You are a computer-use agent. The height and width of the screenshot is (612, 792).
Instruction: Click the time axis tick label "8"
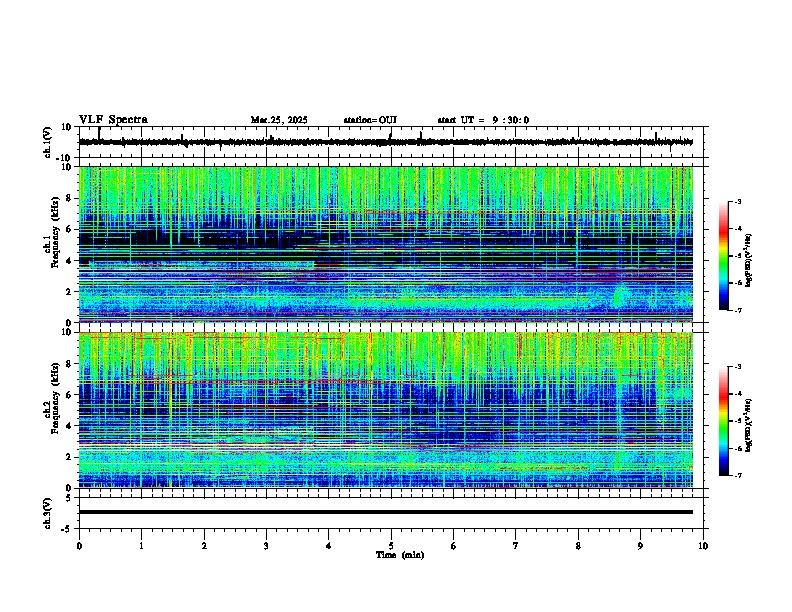pyautogui.click(x=578, y=546)
